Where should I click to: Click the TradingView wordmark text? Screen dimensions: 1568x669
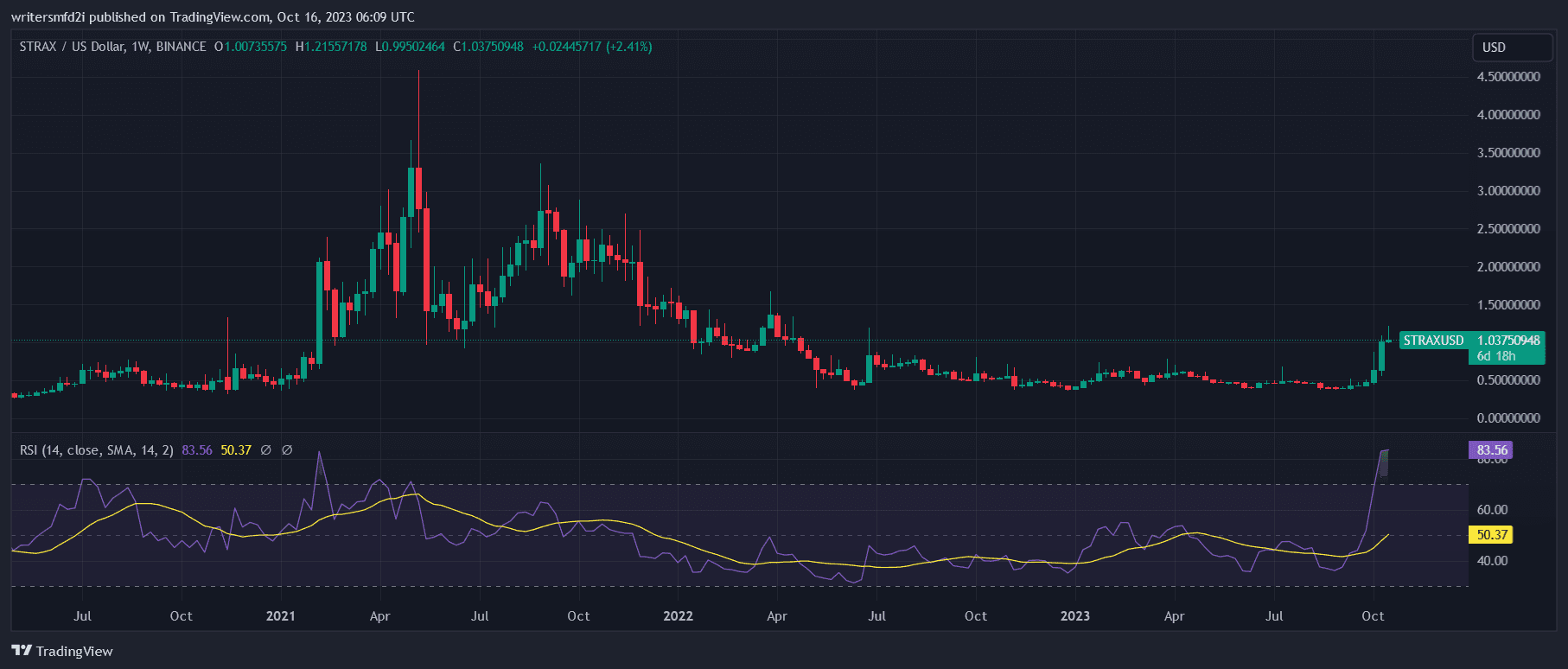click(x=74, y=652)
